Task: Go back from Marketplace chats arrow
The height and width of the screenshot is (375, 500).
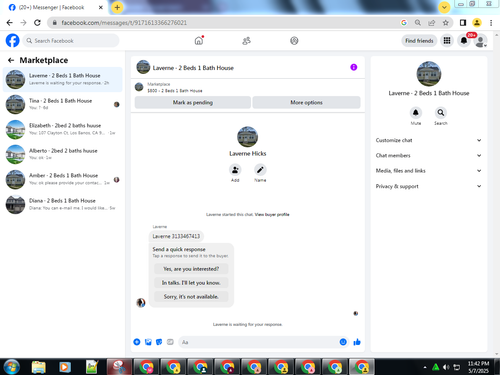Action: pos(11,60)
